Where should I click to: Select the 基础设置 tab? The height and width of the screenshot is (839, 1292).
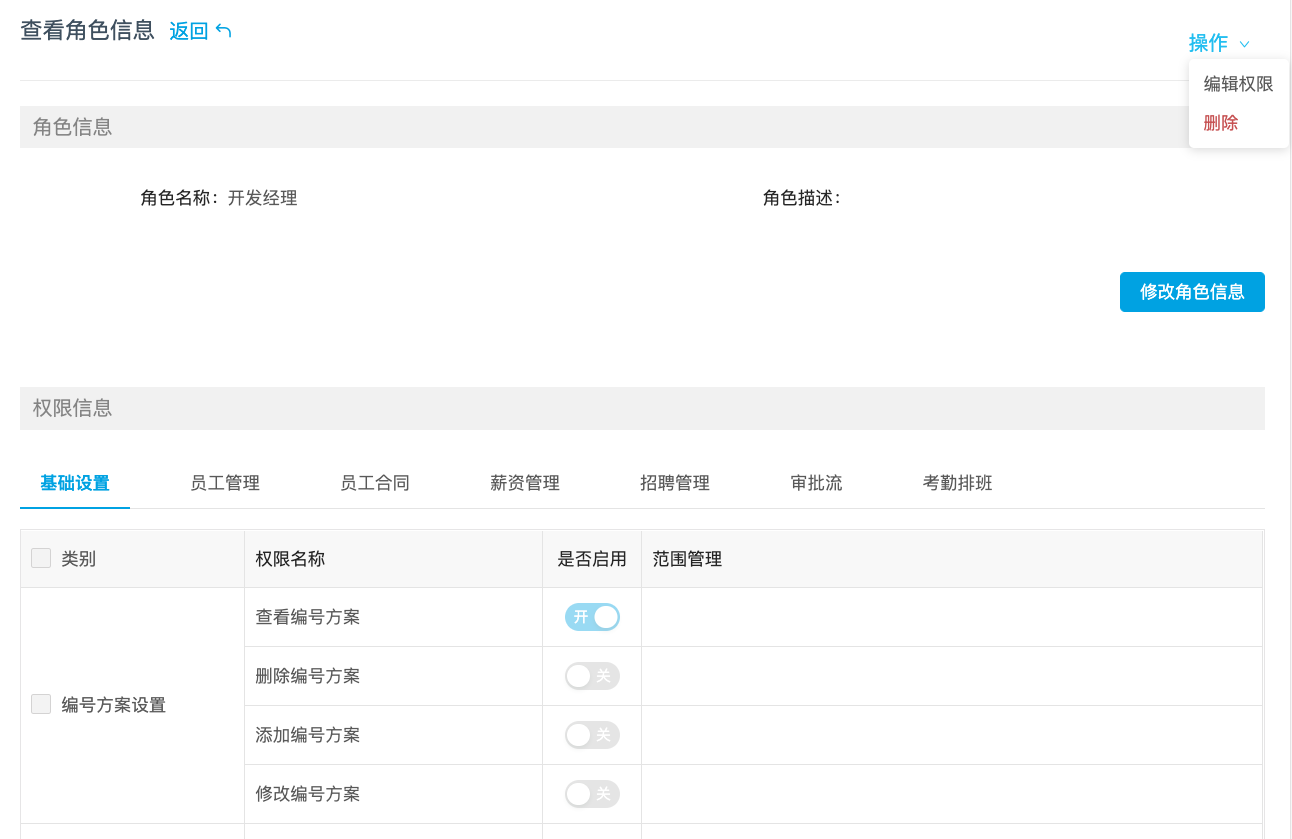[75, 483]
